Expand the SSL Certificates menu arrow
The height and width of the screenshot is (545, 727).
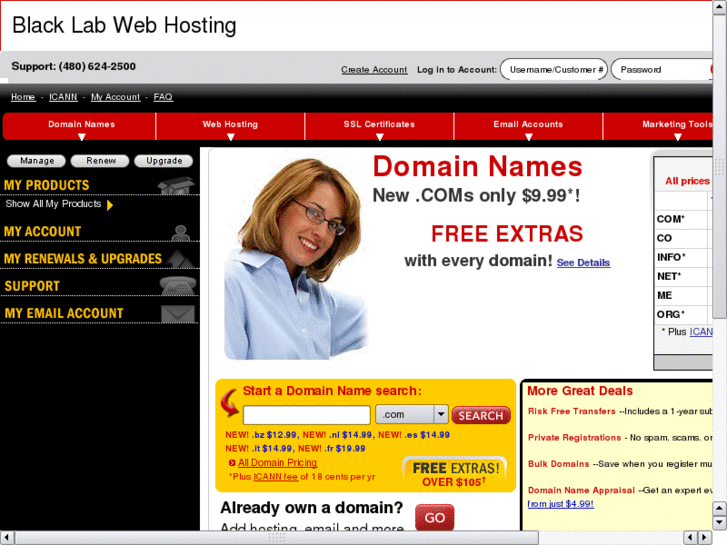pos(380,137)
